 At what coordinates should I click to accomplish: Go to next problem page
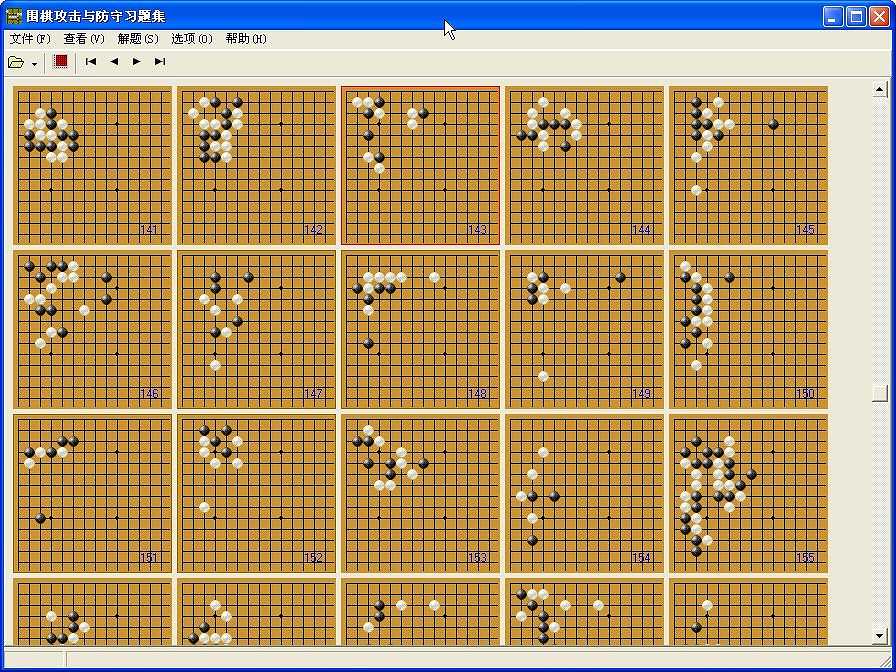click(x=137, y=61)
